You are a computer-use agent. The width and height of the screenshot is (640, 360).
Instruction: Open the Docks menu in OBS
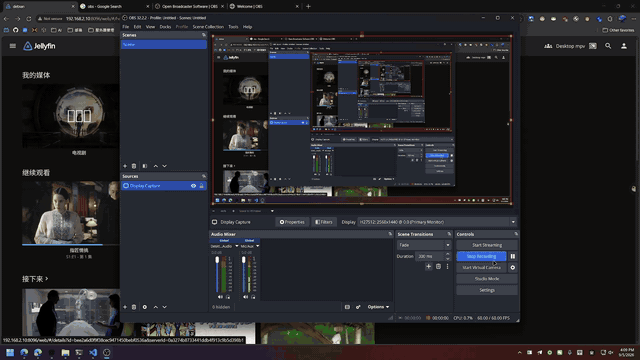coord(165,27)
